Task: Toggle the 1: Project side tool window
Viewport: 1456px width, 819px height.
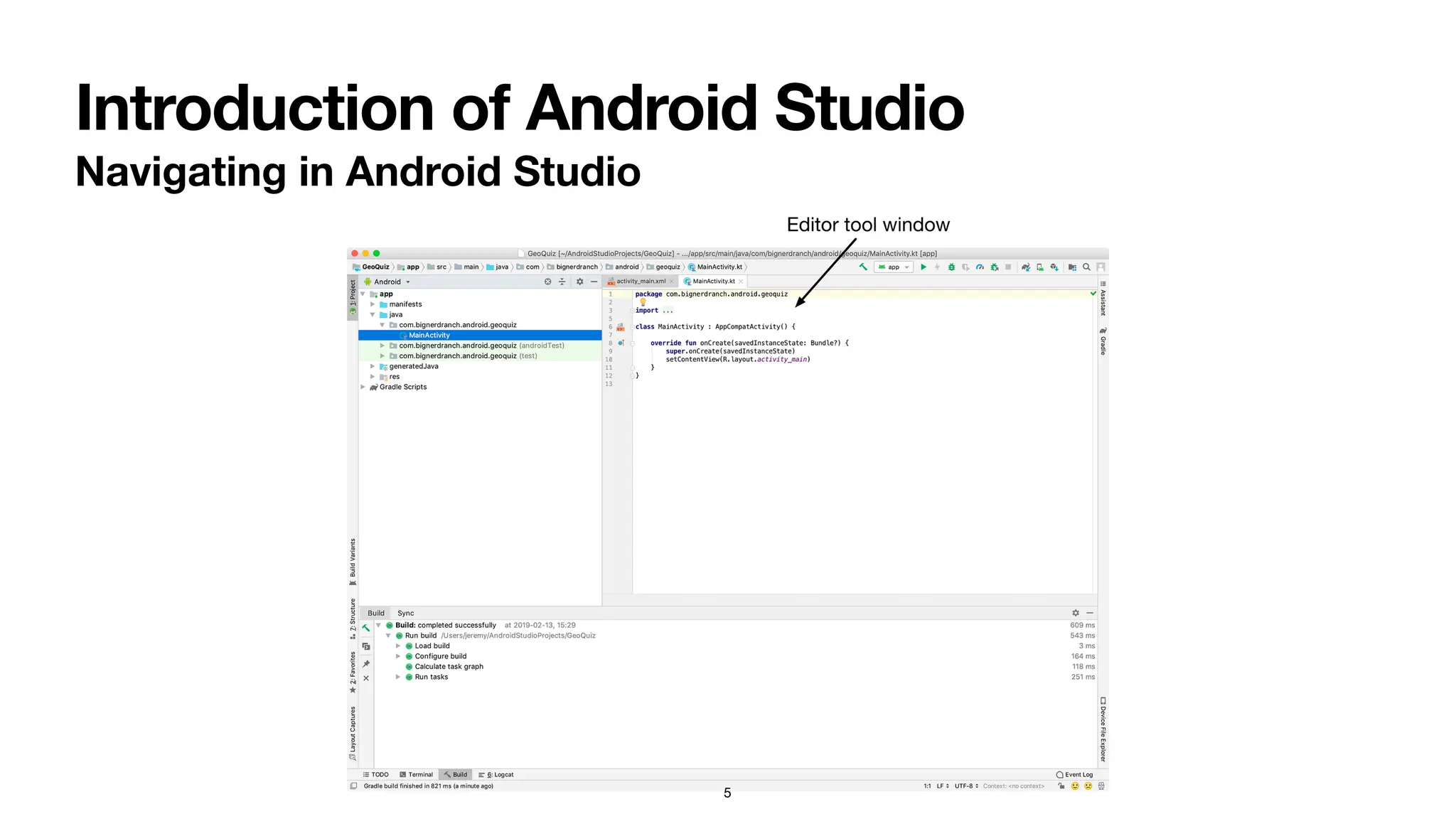Action: tap(353, 297)
